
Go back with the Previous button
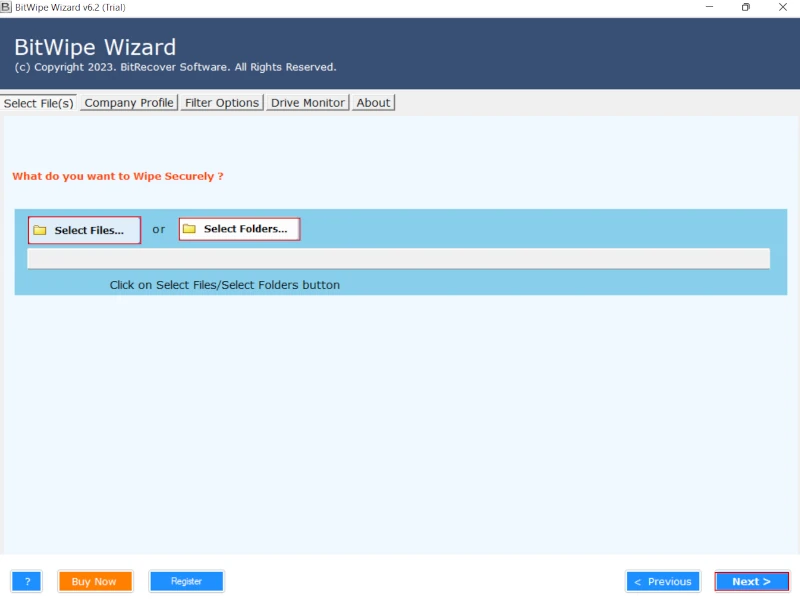662,581
